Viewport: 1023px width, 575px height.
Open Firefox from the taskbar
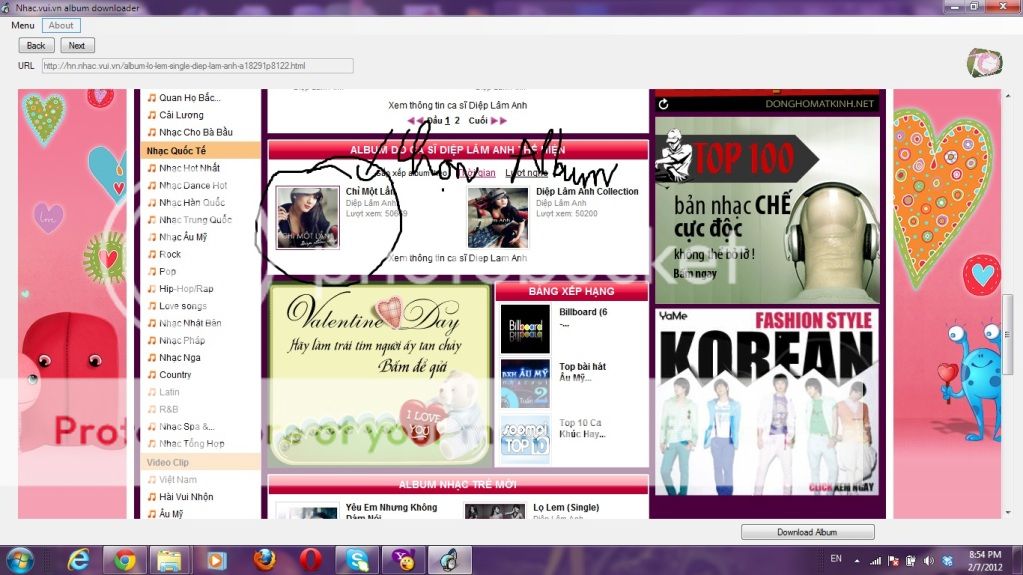(264, 561)
